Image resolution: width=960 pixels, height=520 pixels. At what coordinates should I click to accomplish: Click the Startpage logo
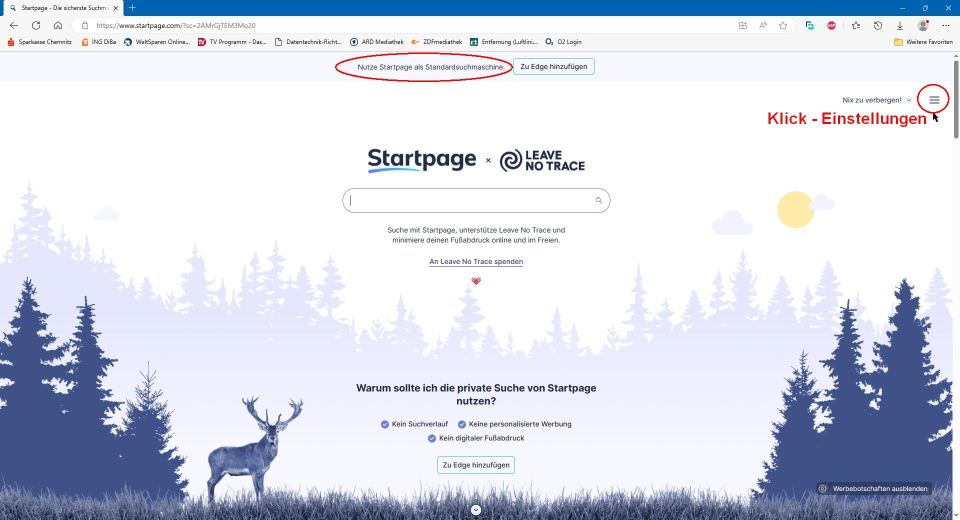tap(421, 160)
